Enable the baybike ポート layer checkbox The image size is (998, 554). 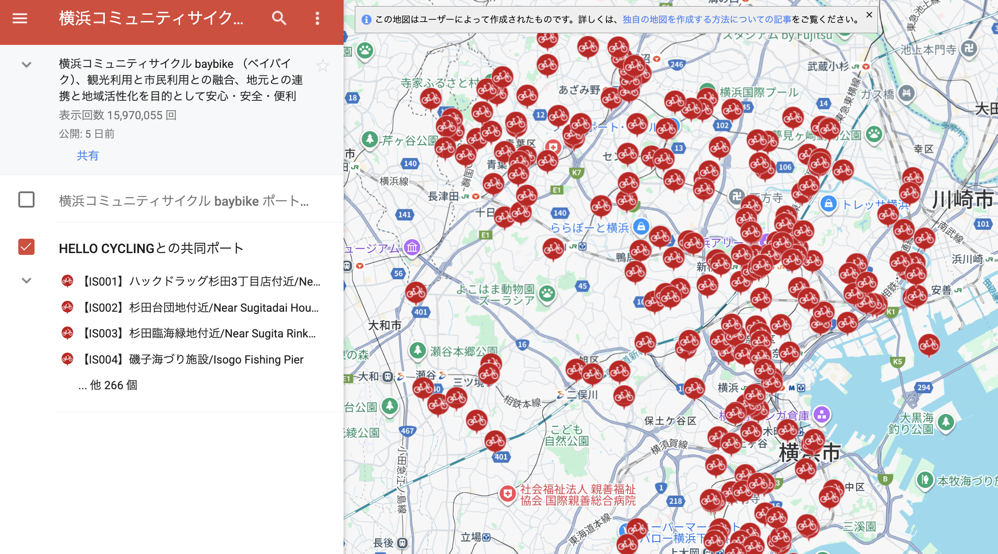26,200
